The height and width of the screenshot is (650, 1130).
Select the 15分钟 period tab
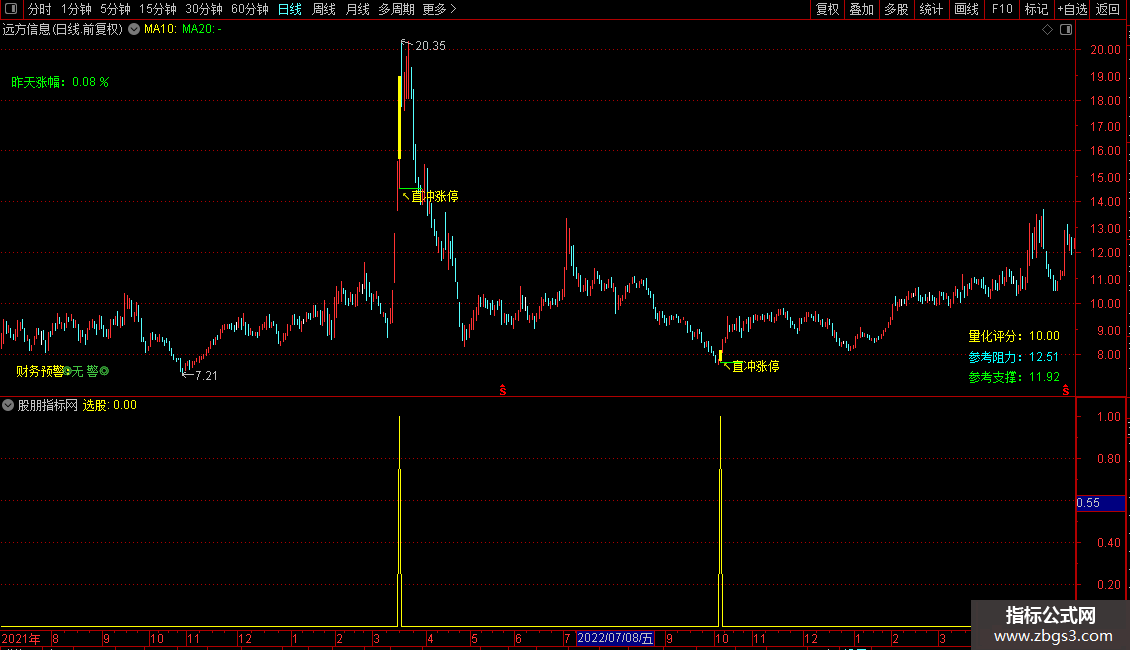tap(158, 9)
